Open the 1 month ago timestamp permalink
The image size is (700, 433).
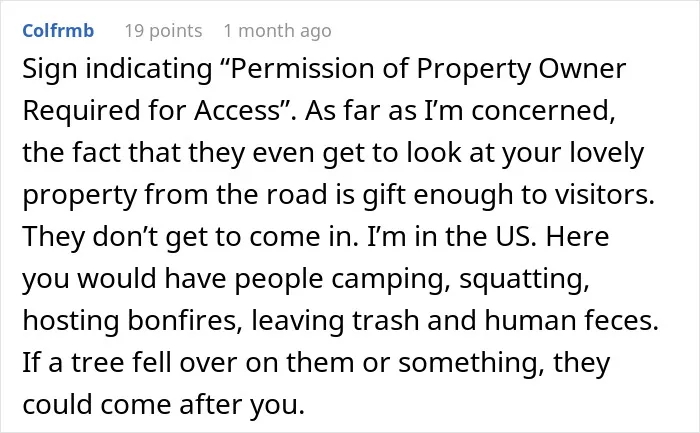277,31
